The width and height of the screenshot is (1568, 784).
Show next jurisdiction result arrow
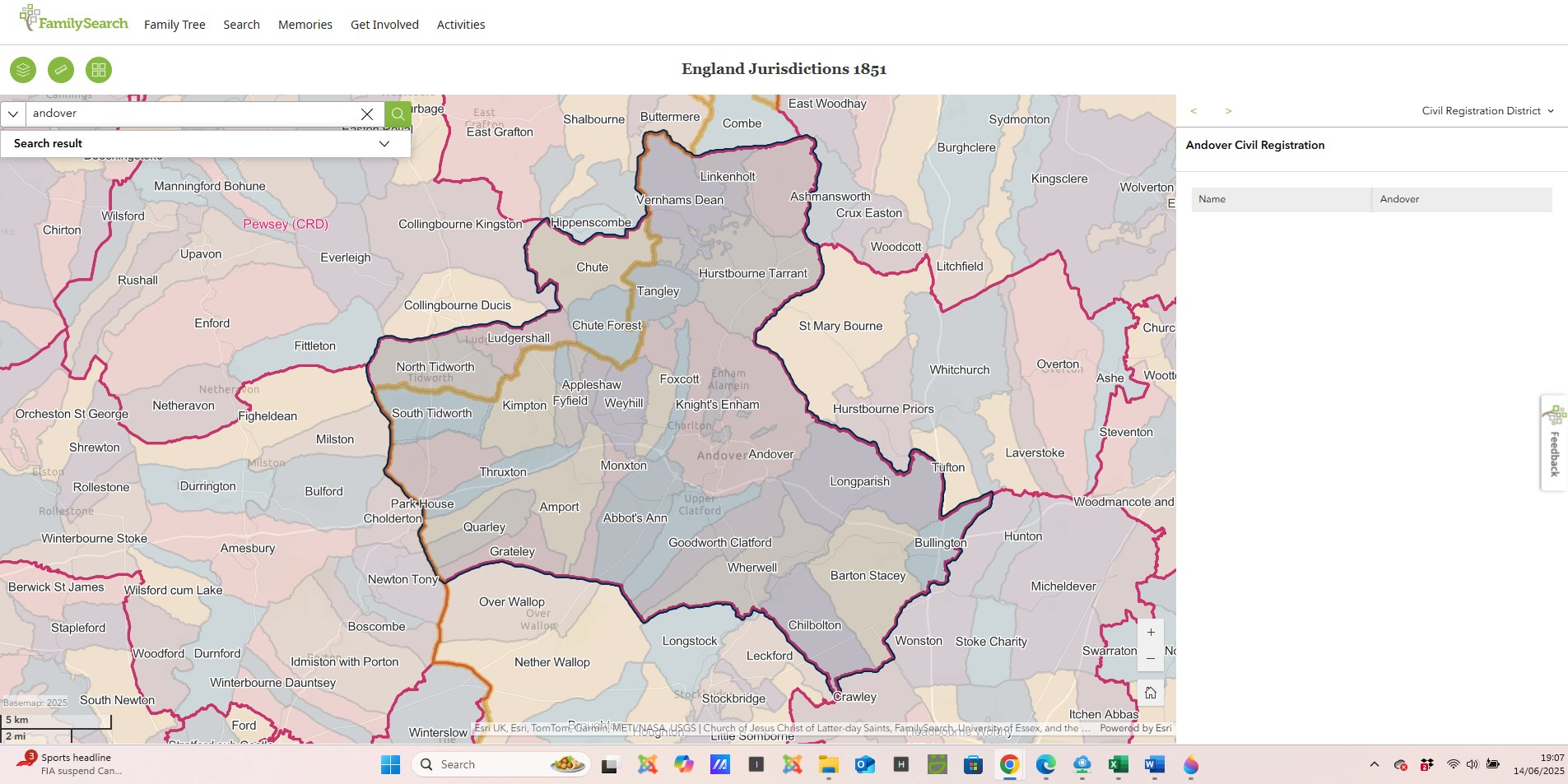1228,111
